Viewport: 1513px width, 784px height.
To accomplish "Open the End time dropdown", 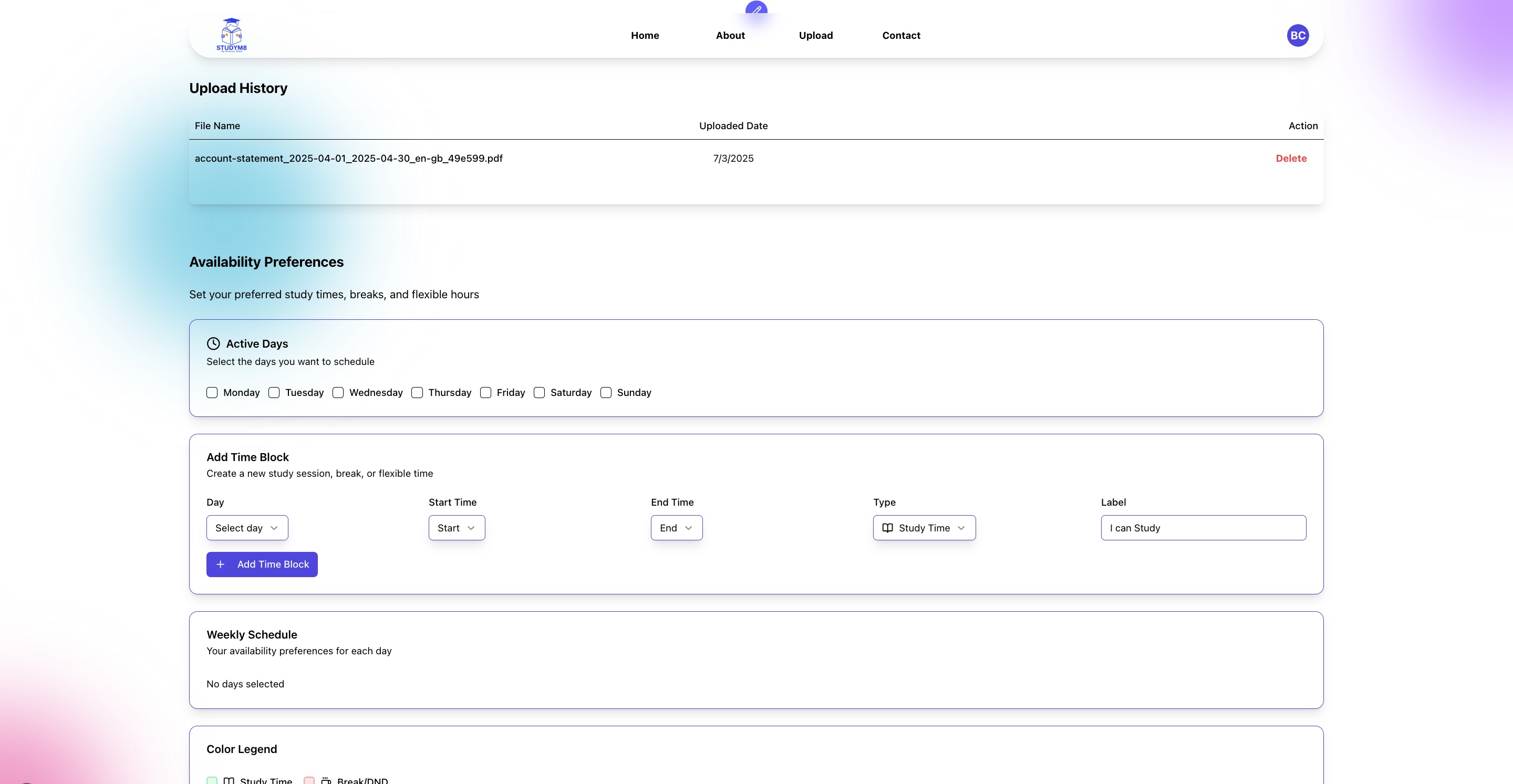I will [x=677, y=528].
